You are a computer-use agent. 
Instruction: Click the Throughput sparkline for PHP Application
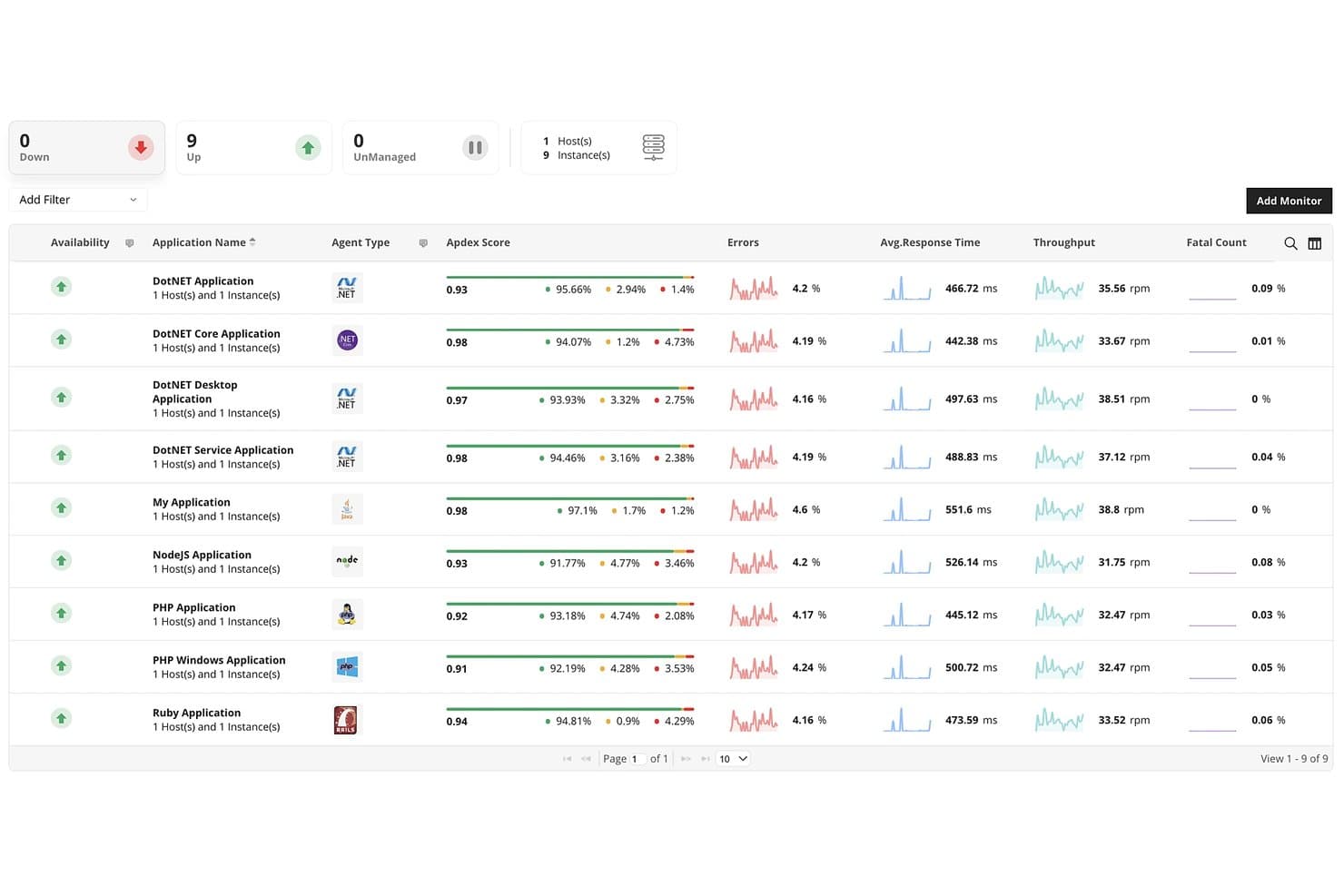tap(1060, 615)
